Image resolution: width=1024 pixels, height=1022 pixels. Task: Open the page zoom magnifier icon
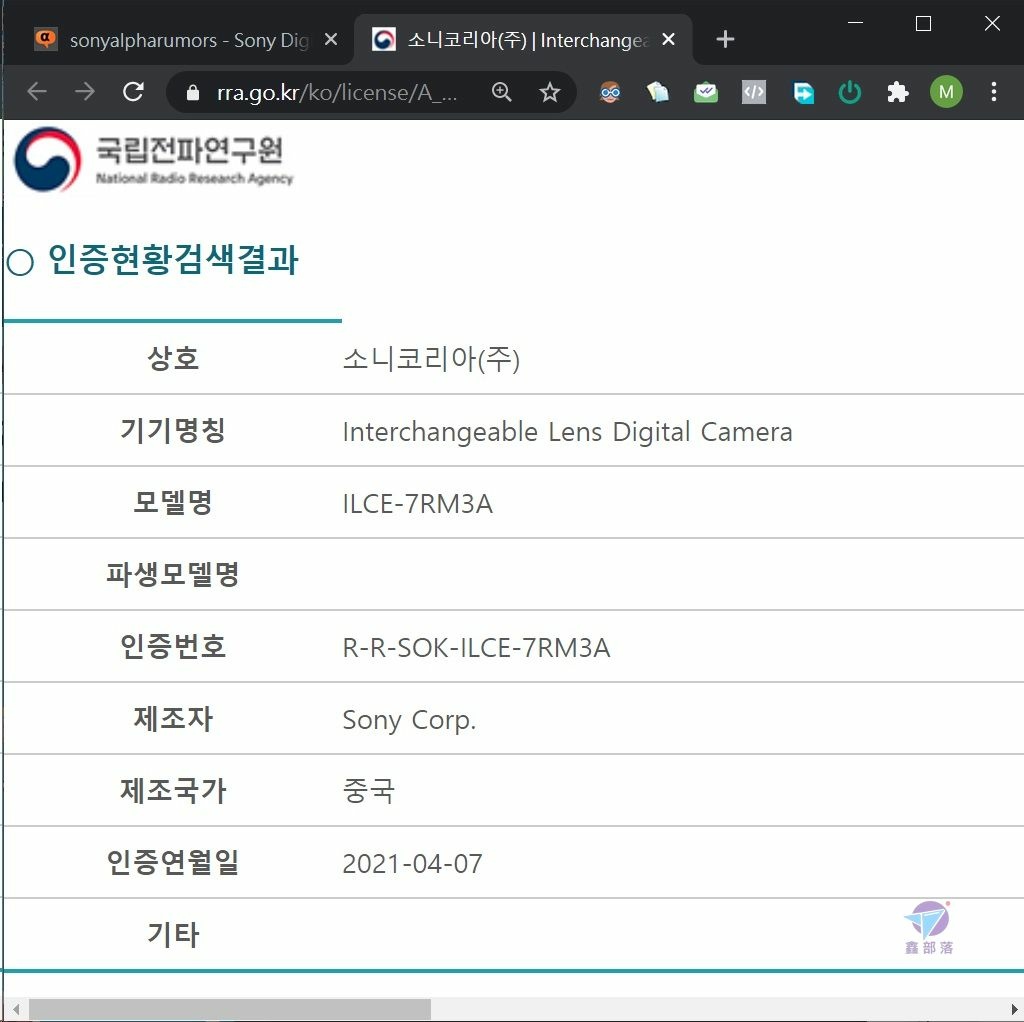[x=501, y=92]
